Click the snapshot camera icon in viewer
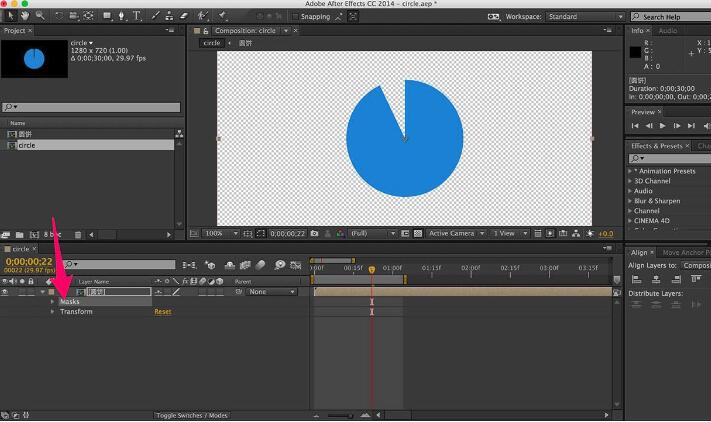711x422 pixels. pos(315,233)
